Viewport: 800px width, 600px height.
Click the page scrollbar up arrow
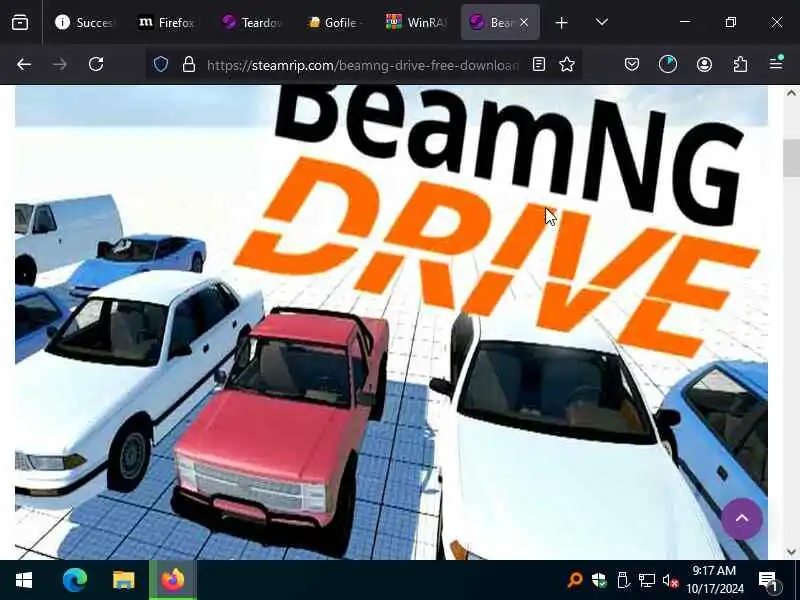point(791,93)
